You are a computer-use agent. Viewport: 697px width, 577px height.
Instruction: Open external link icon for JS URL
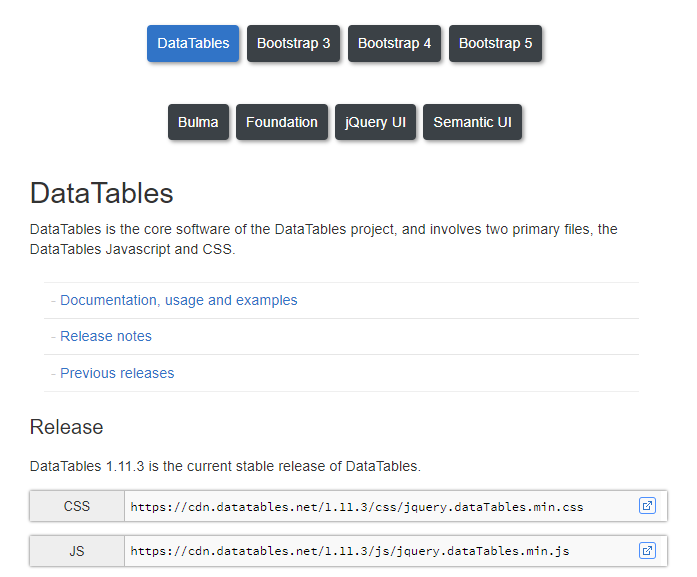click(x=647, y=551)
